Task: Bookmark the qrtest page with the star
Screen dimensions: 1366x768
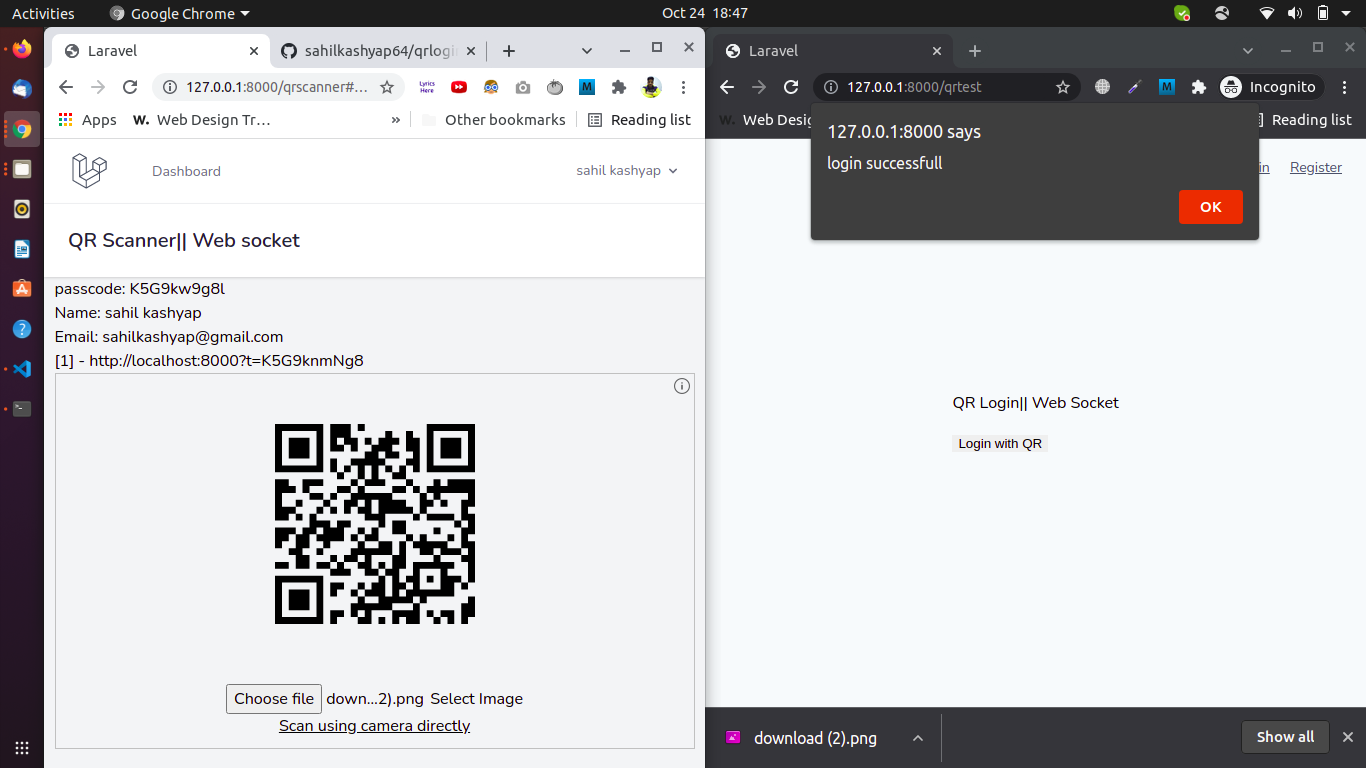Action: click(1063, 87)
